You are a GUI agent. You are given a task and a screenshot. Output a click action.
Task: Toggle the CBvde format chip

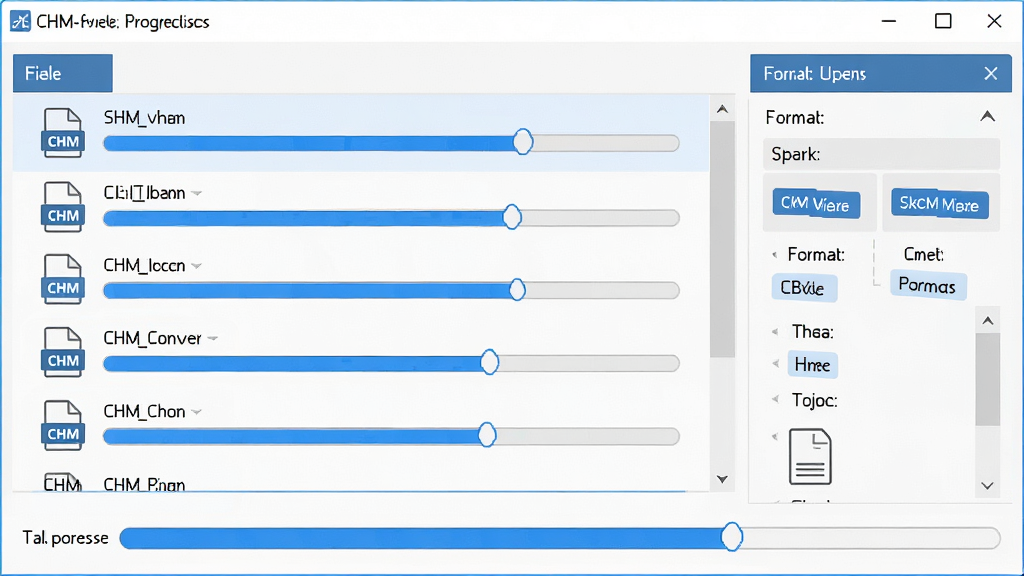(x=804, y=288)
